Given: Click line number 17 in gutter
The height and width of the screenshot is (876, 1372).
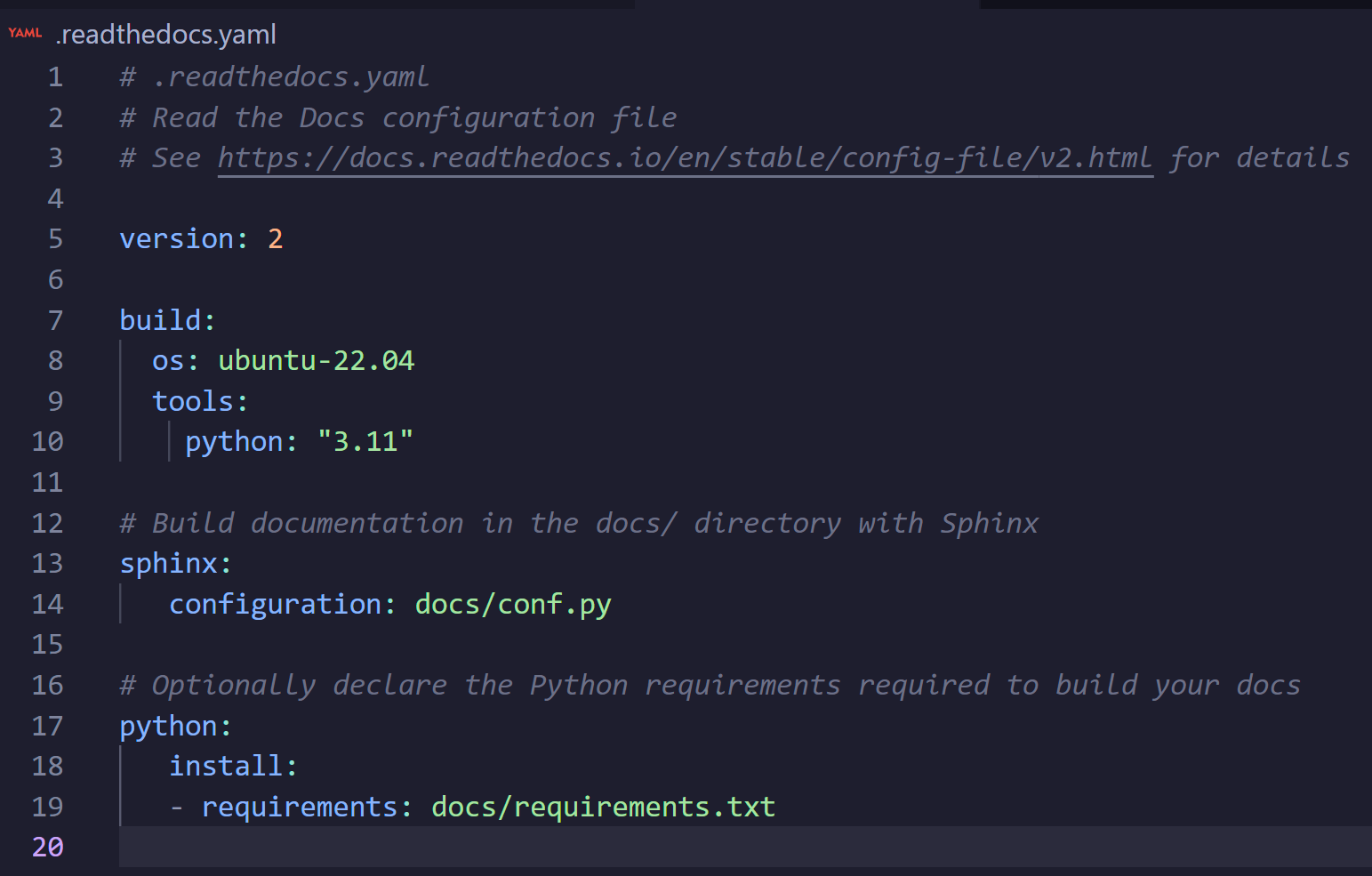Looking at the screenshot, I should [x=48, y=726].
